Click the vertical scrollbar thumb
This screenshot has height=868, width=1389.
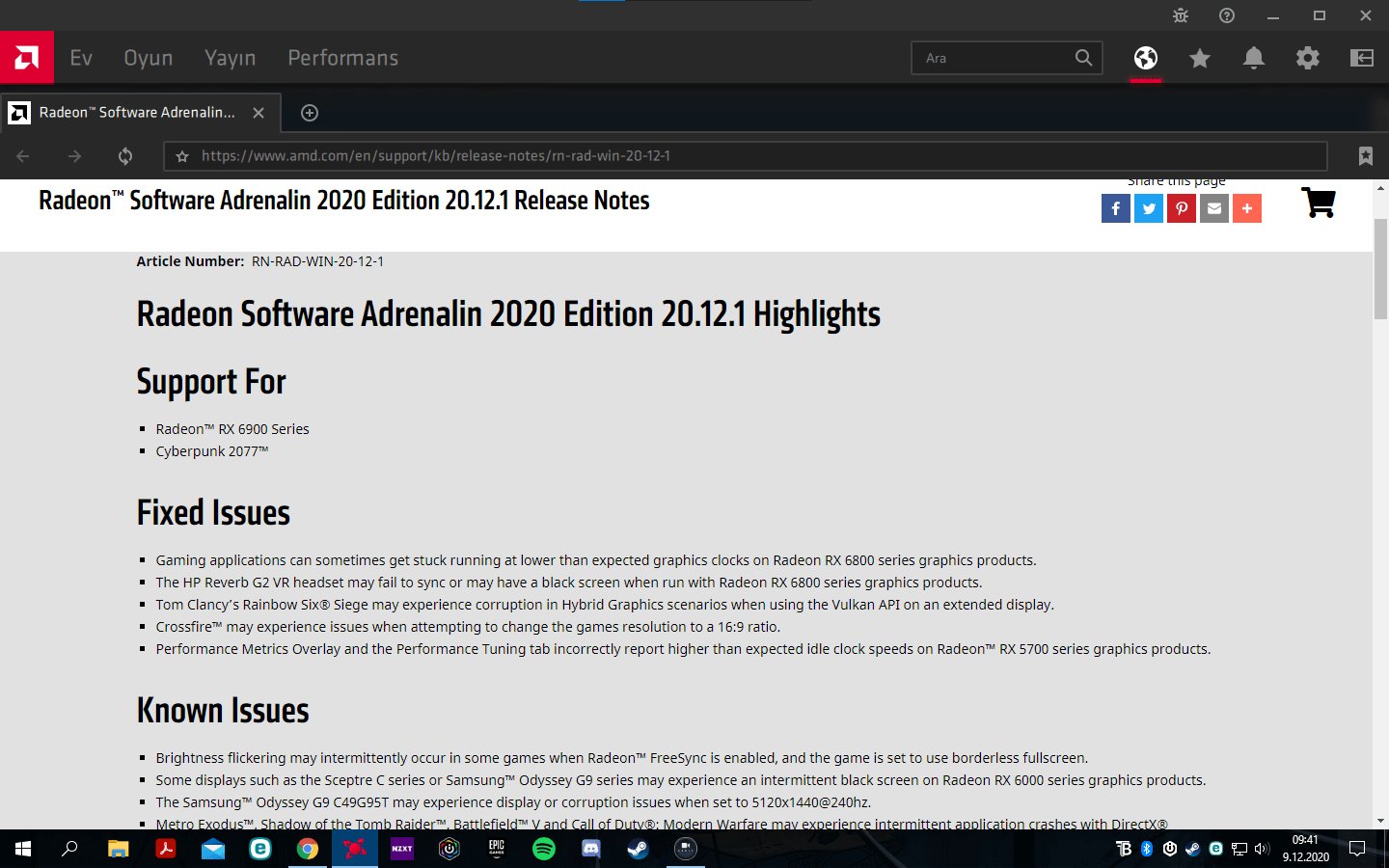point(1380,269)
